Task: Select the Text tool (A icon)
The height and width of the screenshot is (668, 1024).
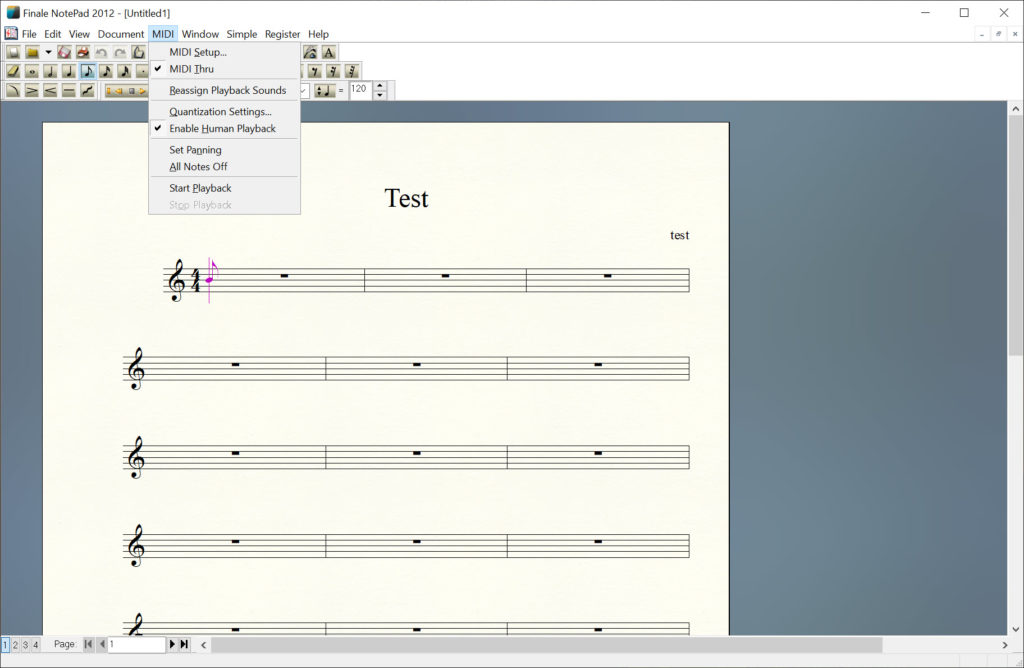Action: [328, 52]
